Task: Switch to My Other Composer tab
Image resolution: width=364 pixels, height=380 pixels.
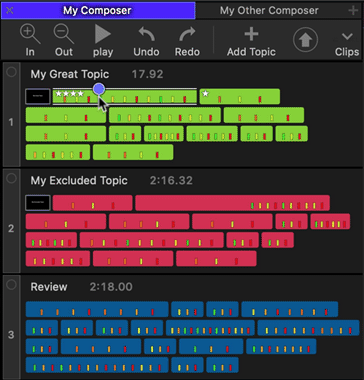Action: 269,10
